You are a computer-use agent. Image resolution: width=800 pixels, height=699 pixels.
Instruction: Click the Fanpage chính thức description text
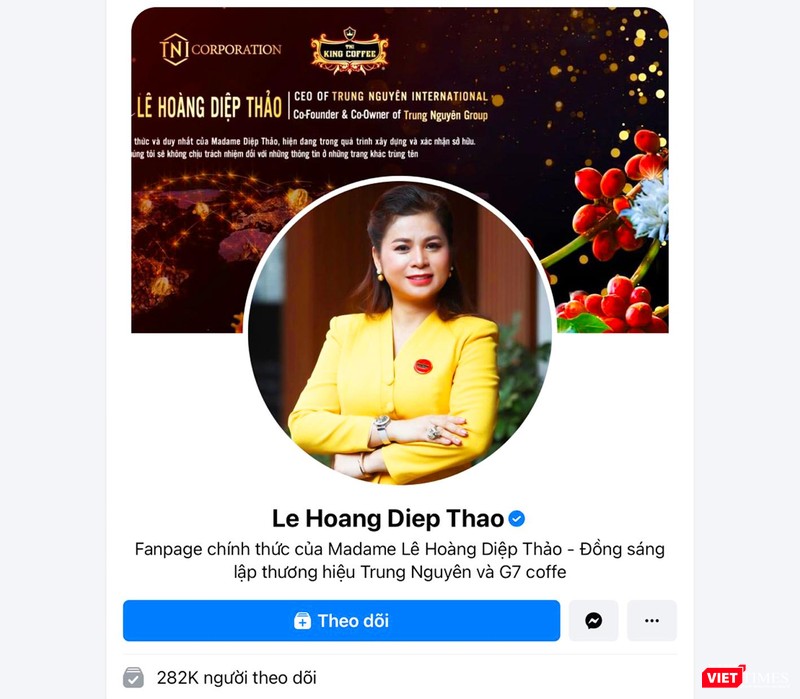click(399, 560)
